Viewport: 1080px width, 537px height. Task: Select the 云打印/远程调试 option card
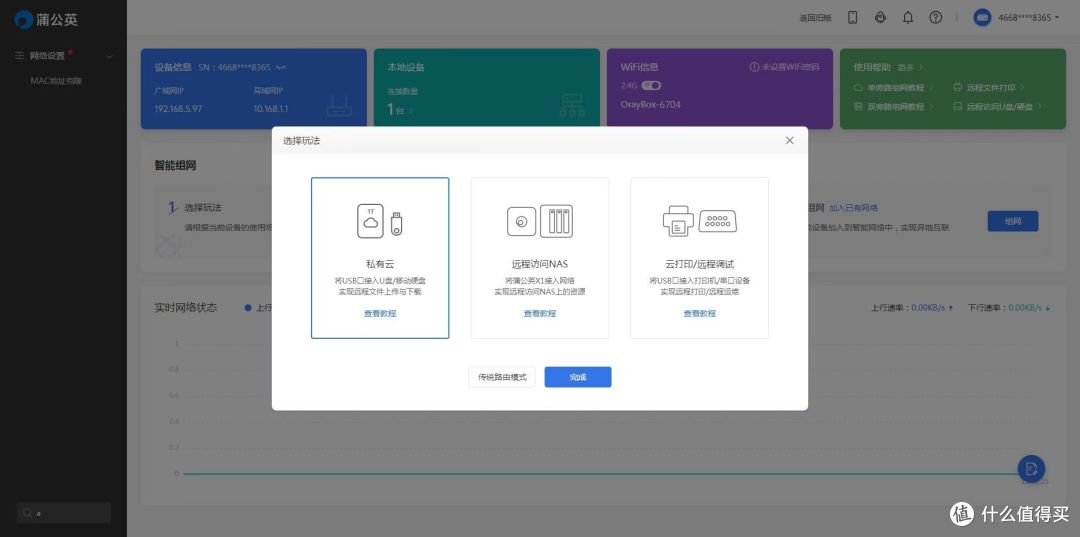point(700,258)
